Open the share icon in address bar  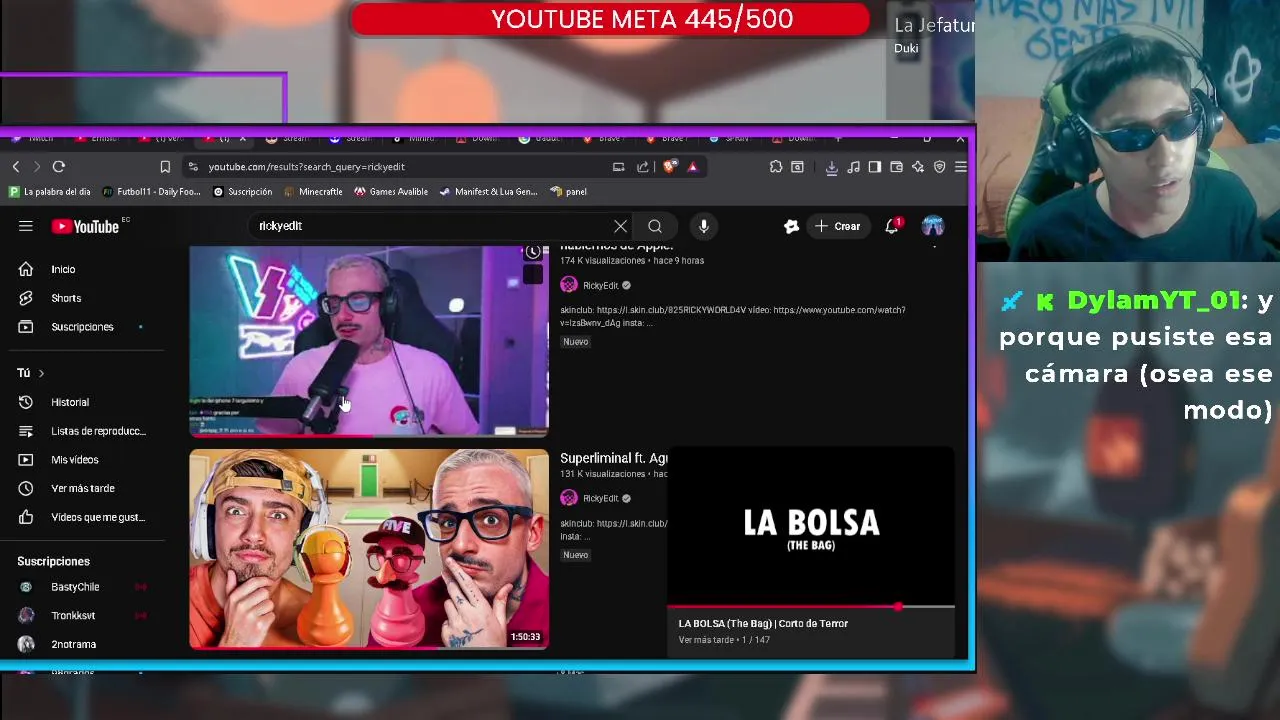[643, 167]
